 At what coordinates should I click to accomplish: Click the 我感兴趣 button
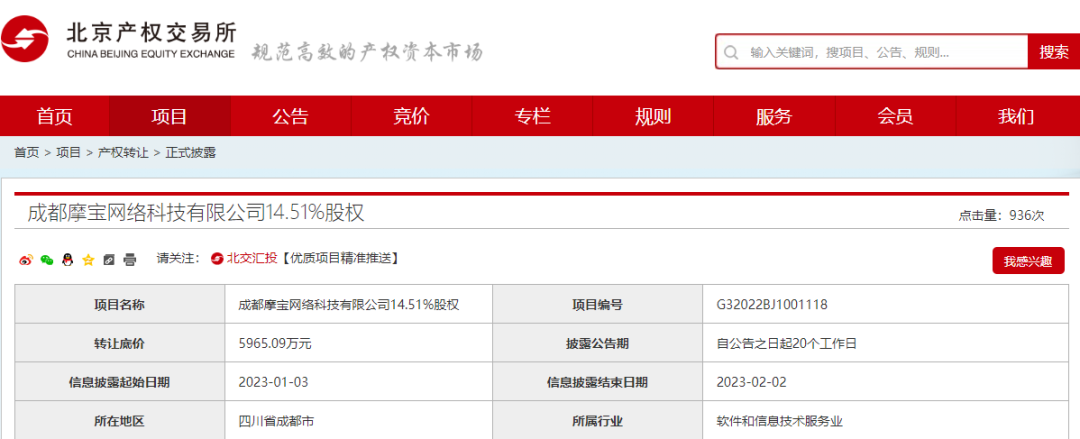click(x=1028, y=261)
